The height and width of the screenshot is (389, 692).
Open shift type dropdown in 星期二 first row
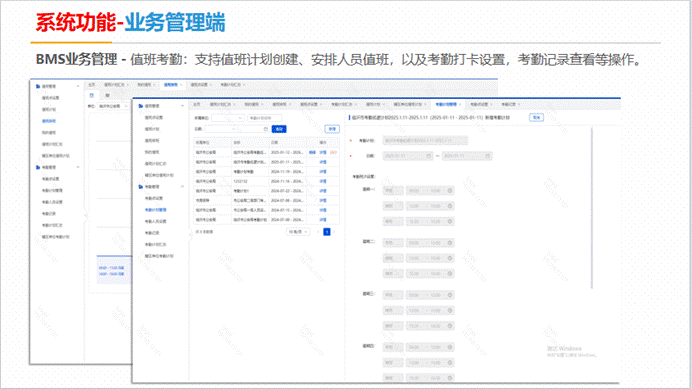393,243
